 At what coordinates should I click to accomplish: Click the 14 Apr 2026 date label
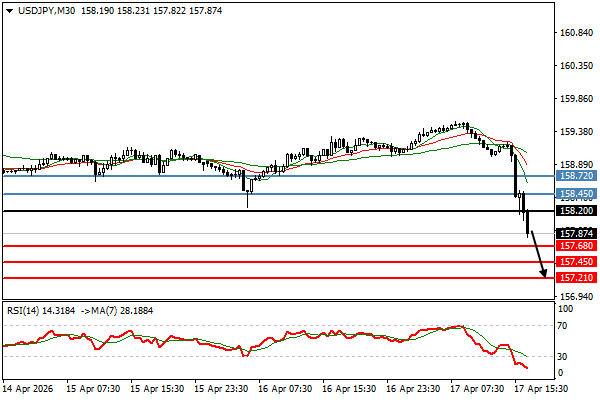(27, 388)
